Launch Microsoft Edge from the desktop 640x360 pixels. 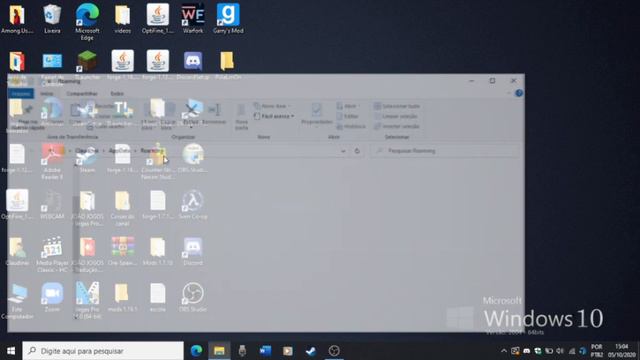tap(87, 22)
